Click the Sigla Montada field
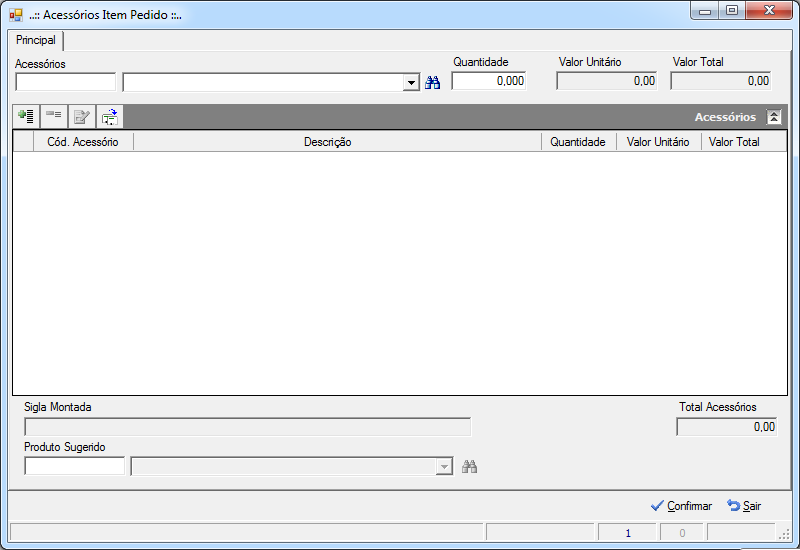The height and width of the screenshot is (550, 800). click(x=248, y=427)
